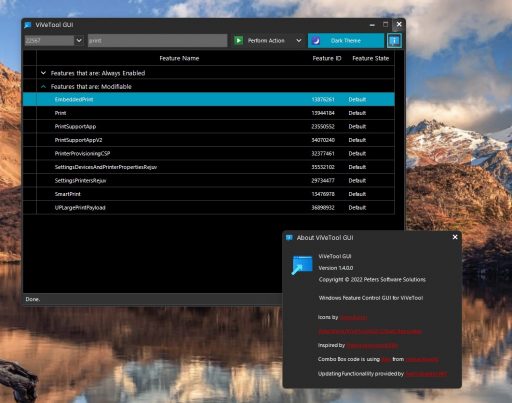Screen dimensions: 512x403
Task: Click the Default state cell of PrintSupportAppV2
Action: (357, 140)
